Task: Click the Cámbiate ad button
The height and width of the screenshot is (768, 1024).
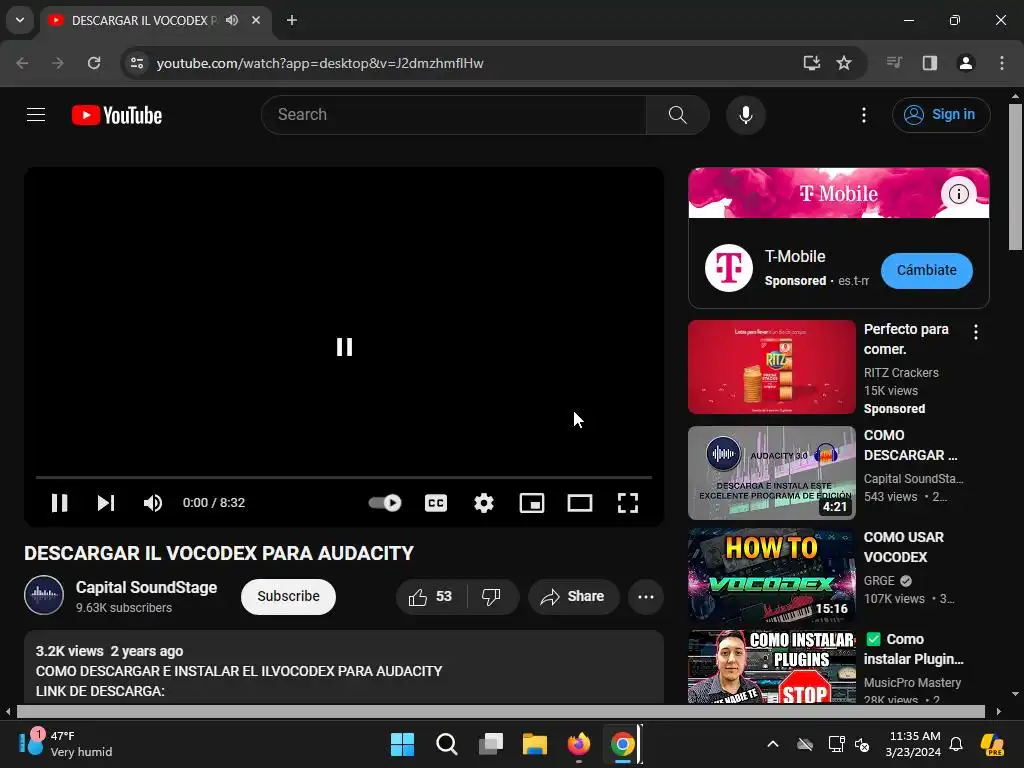Action: tap(926, 270)
